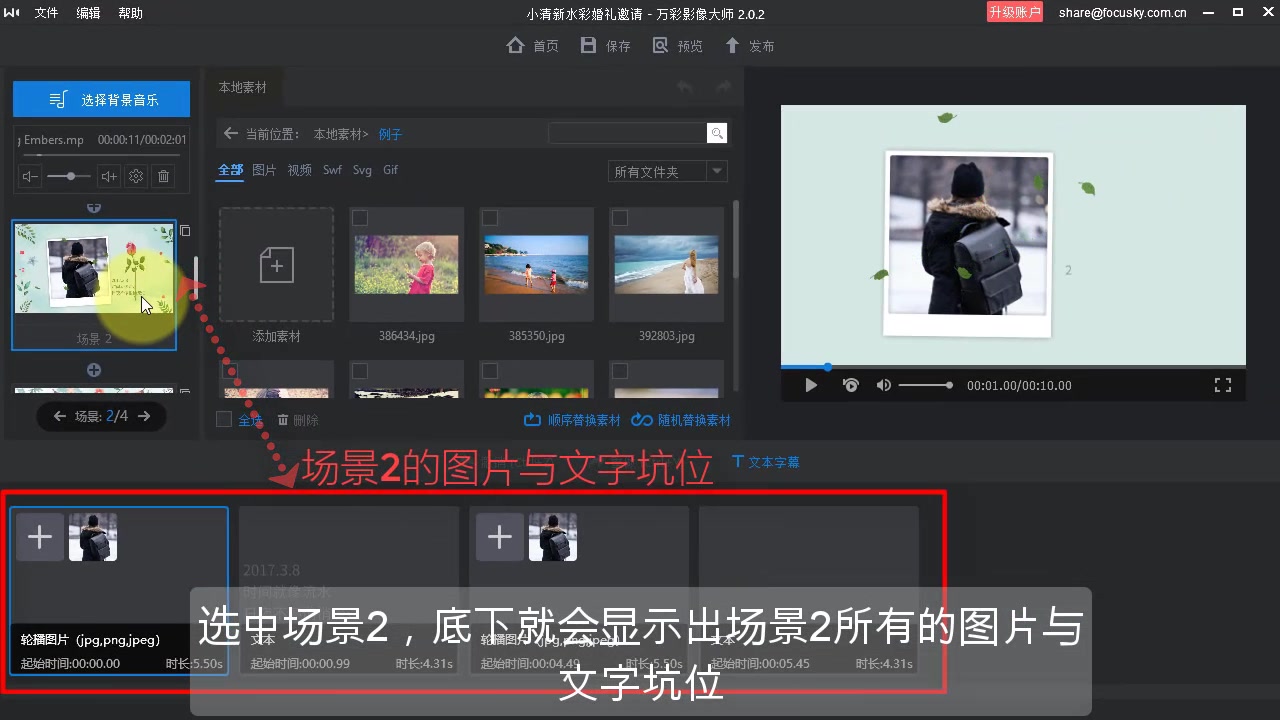
Task: Click the material list scrollbar
Action: click(737, 240)
